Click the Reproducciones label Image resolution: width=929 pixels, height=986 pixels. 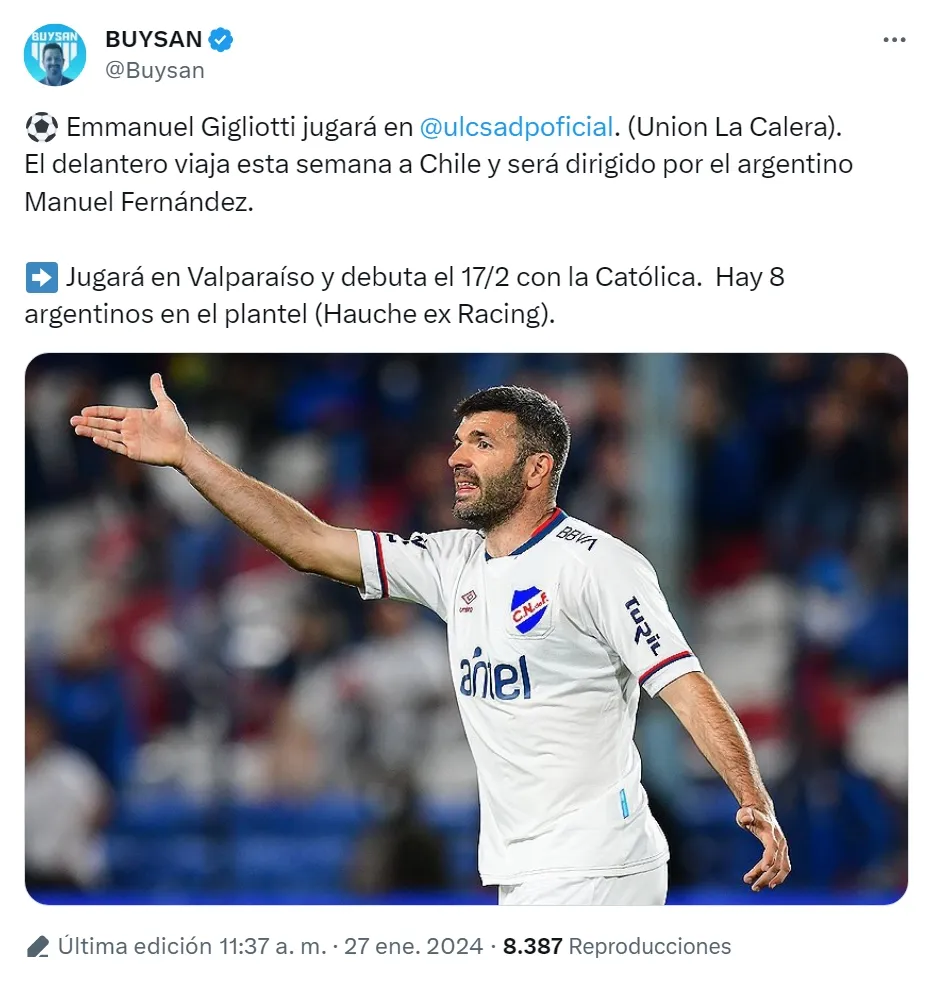(x=650, y=946)
